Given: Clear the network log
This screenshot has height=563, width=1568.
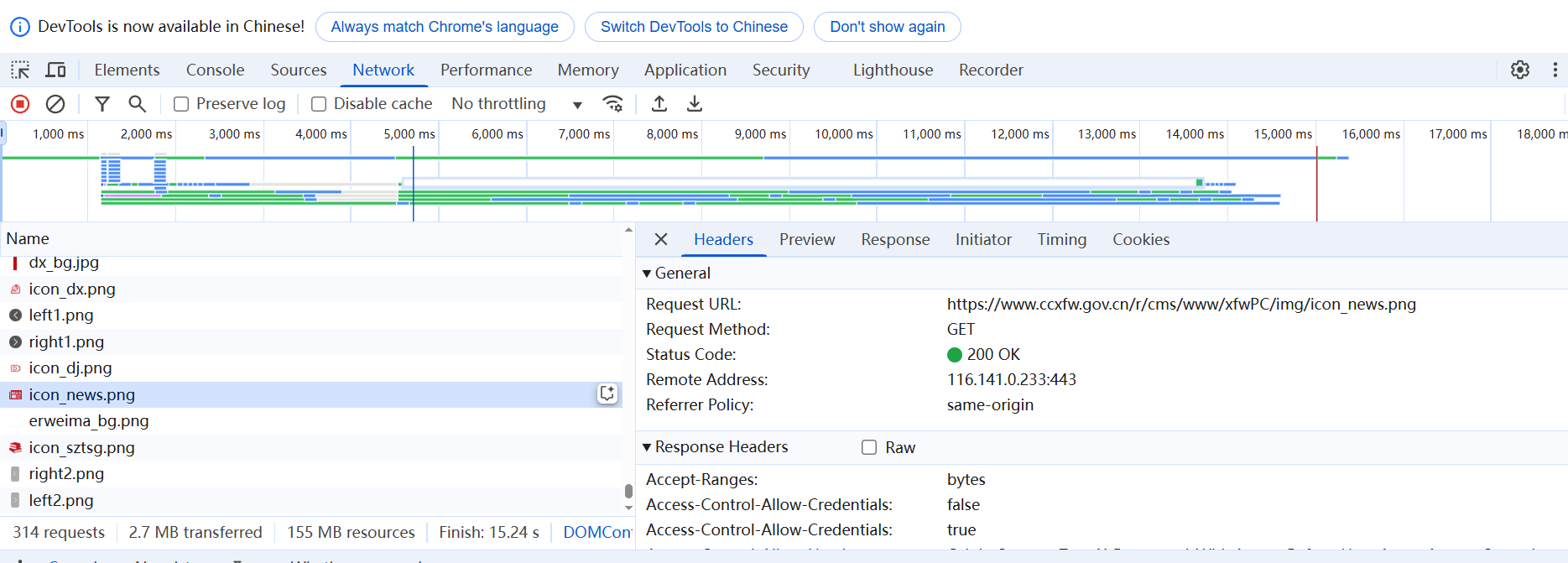Looking at the screenshot, I should 55,104.
